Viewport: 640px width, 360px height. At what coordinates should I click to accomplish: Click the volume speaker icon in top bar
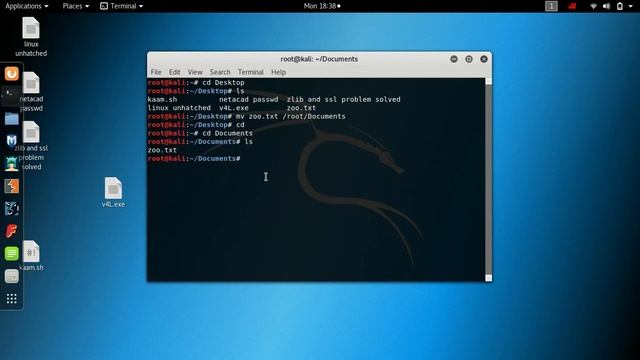coord(607,6)
